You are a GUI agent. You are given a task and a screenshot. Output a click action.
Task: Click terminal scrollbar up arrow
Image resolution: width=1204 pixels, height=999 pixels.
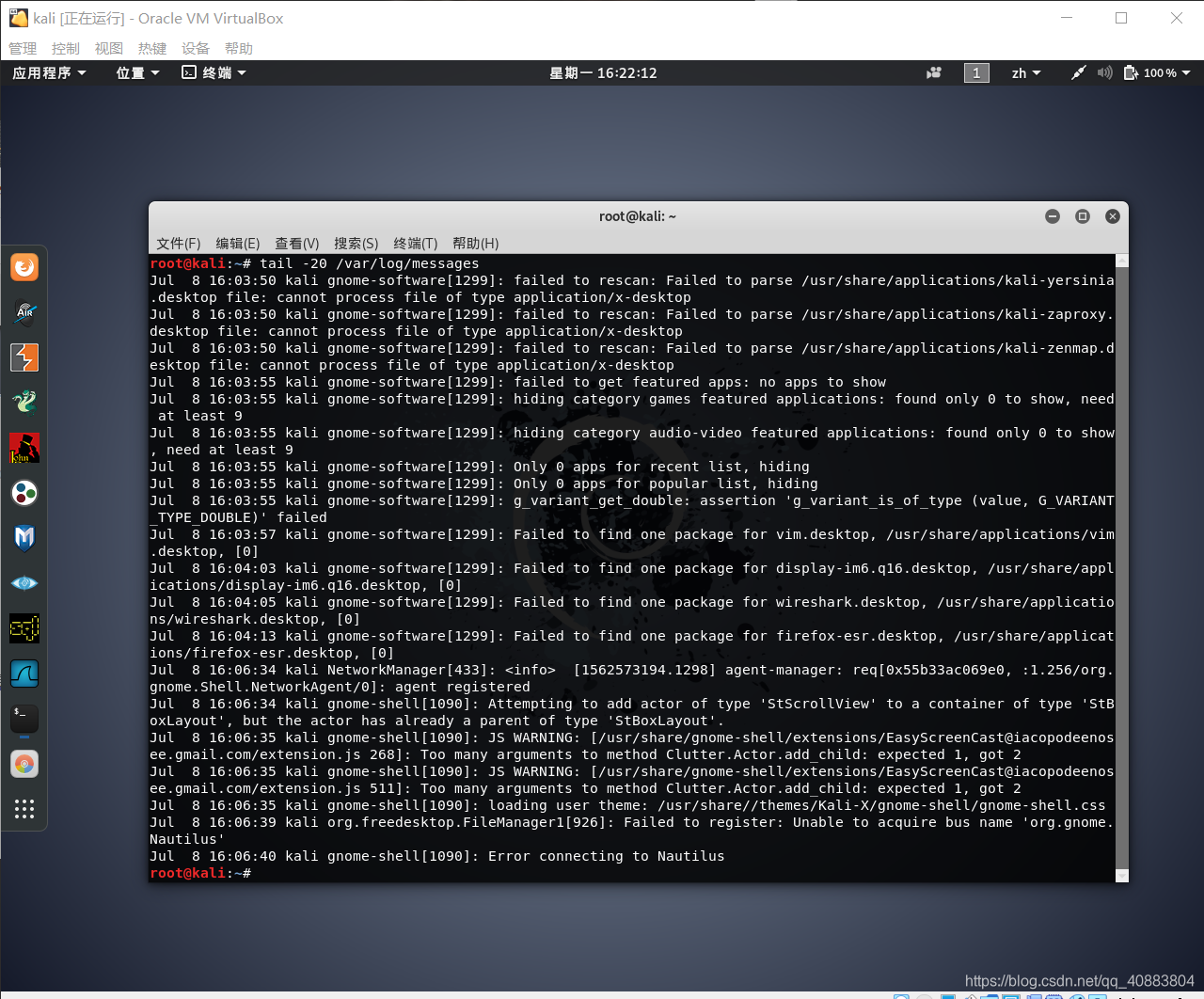click(x=1121, y=261)
